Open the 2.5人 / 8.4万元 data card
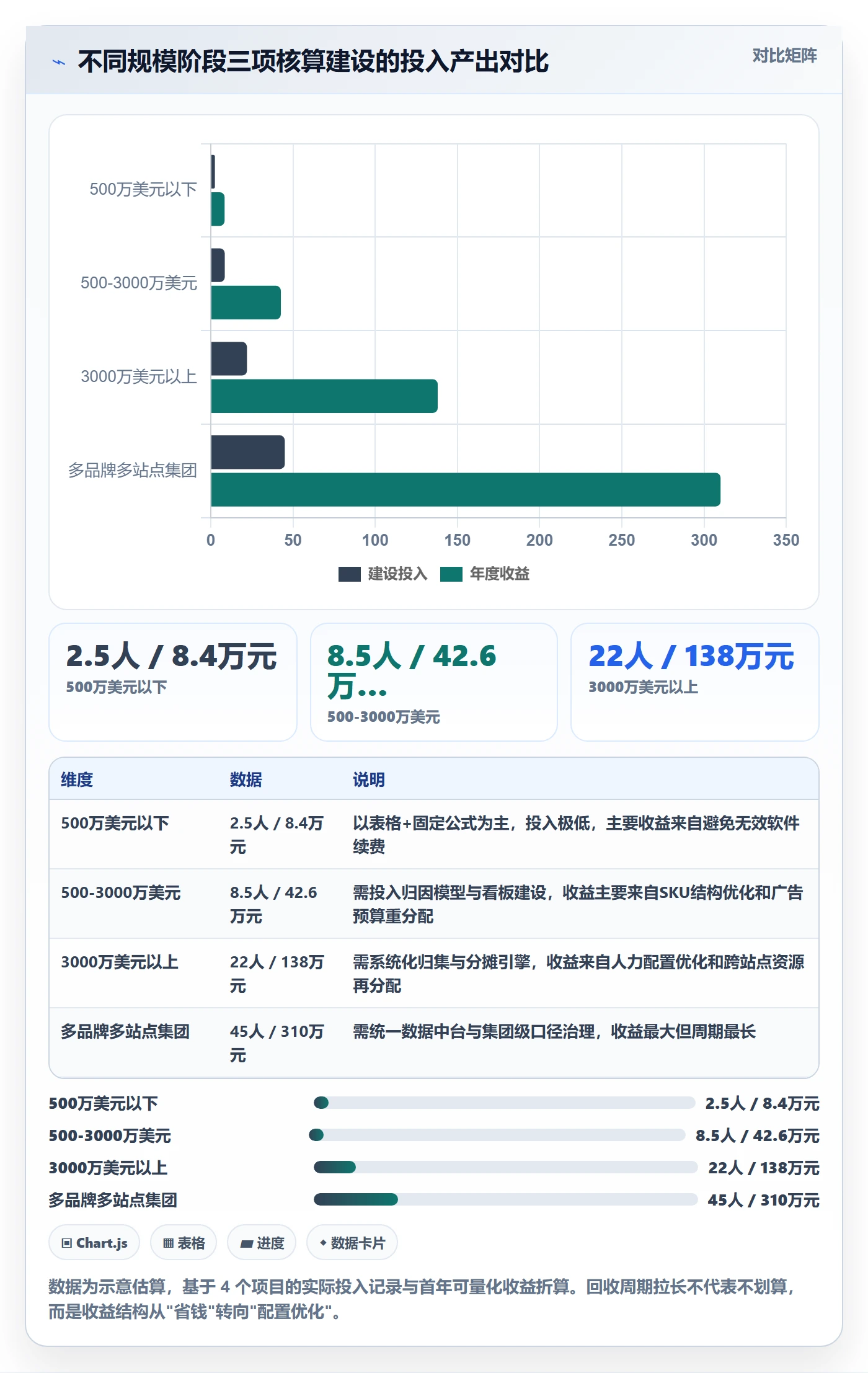 [x=173, y=682]
